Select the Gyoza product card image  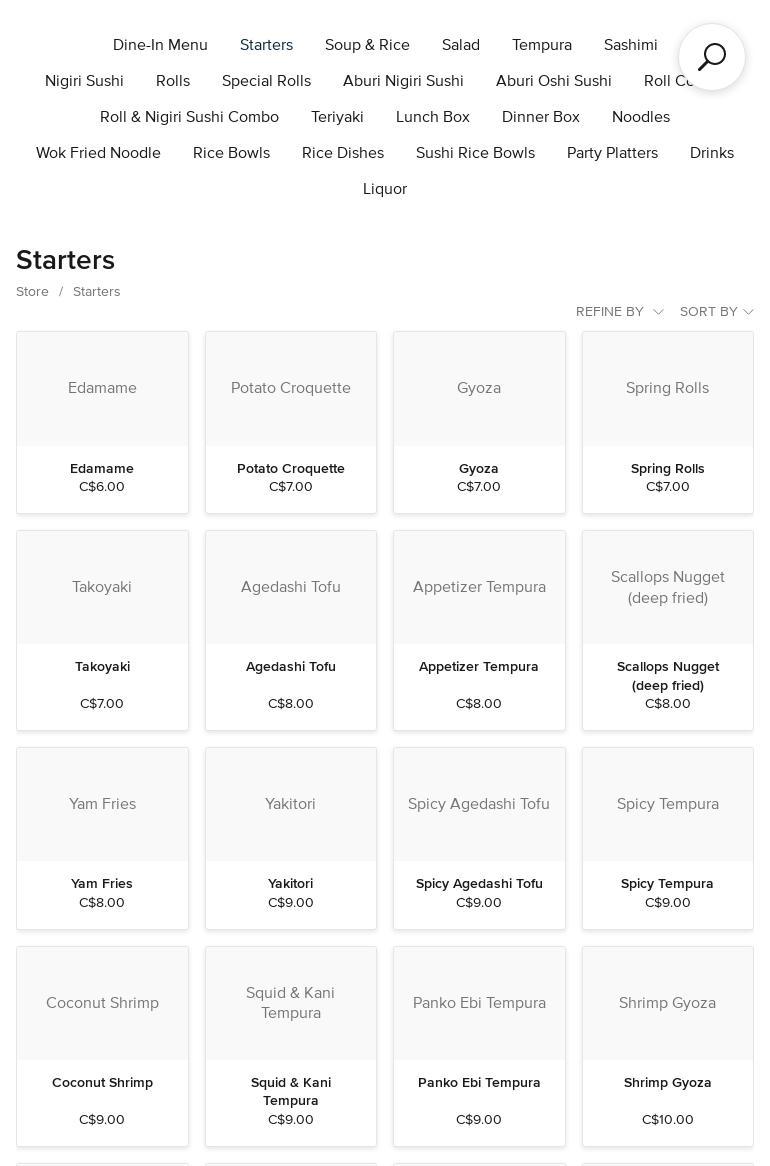[x=479, y=389]
